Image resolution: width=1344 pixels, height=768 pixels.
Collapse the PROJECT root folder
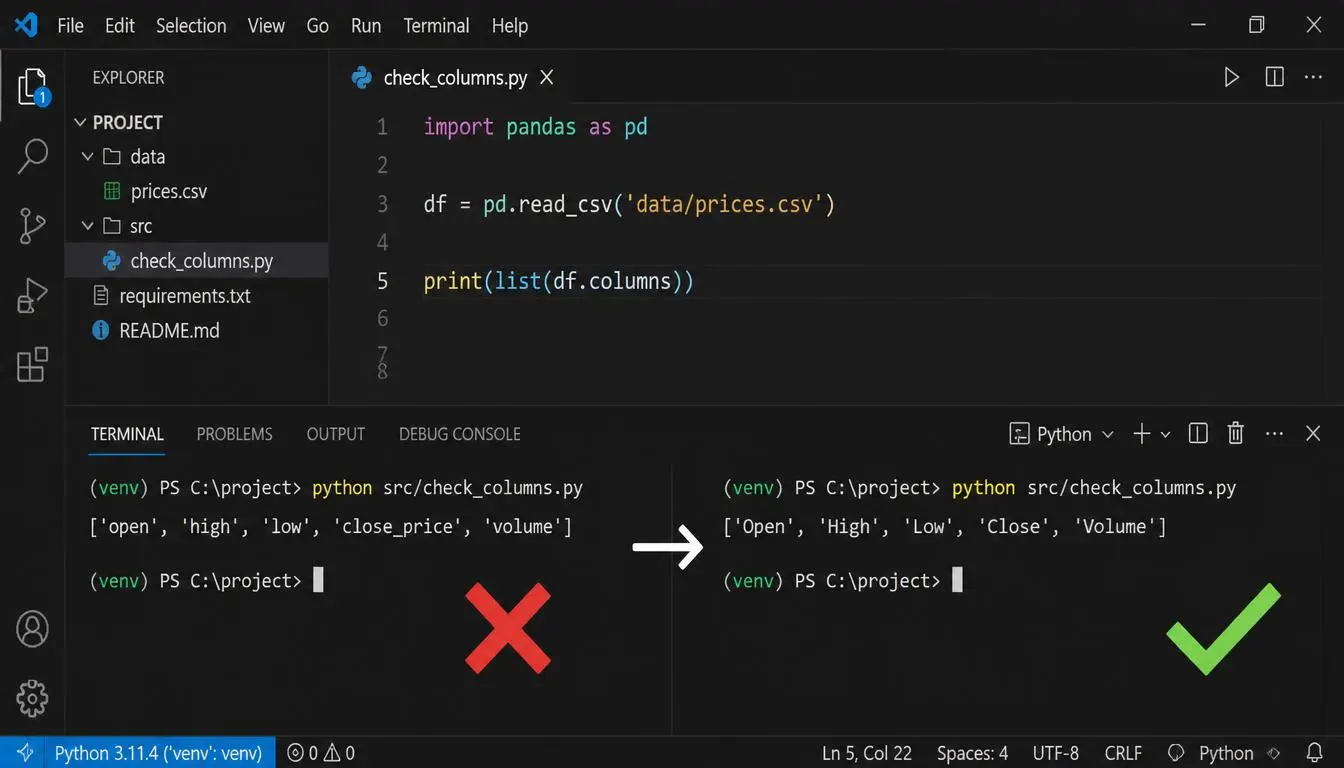click(x=81, y=122)
